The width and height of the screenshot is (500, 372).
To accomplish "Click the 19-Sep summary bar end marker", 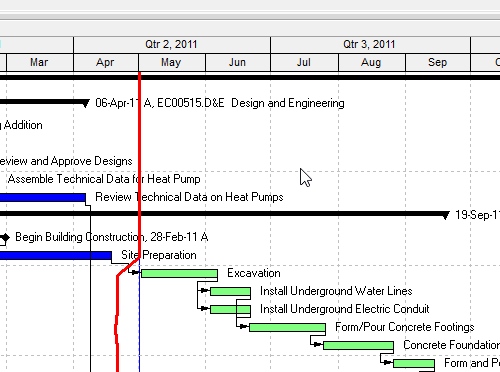I will click(445, 216).
